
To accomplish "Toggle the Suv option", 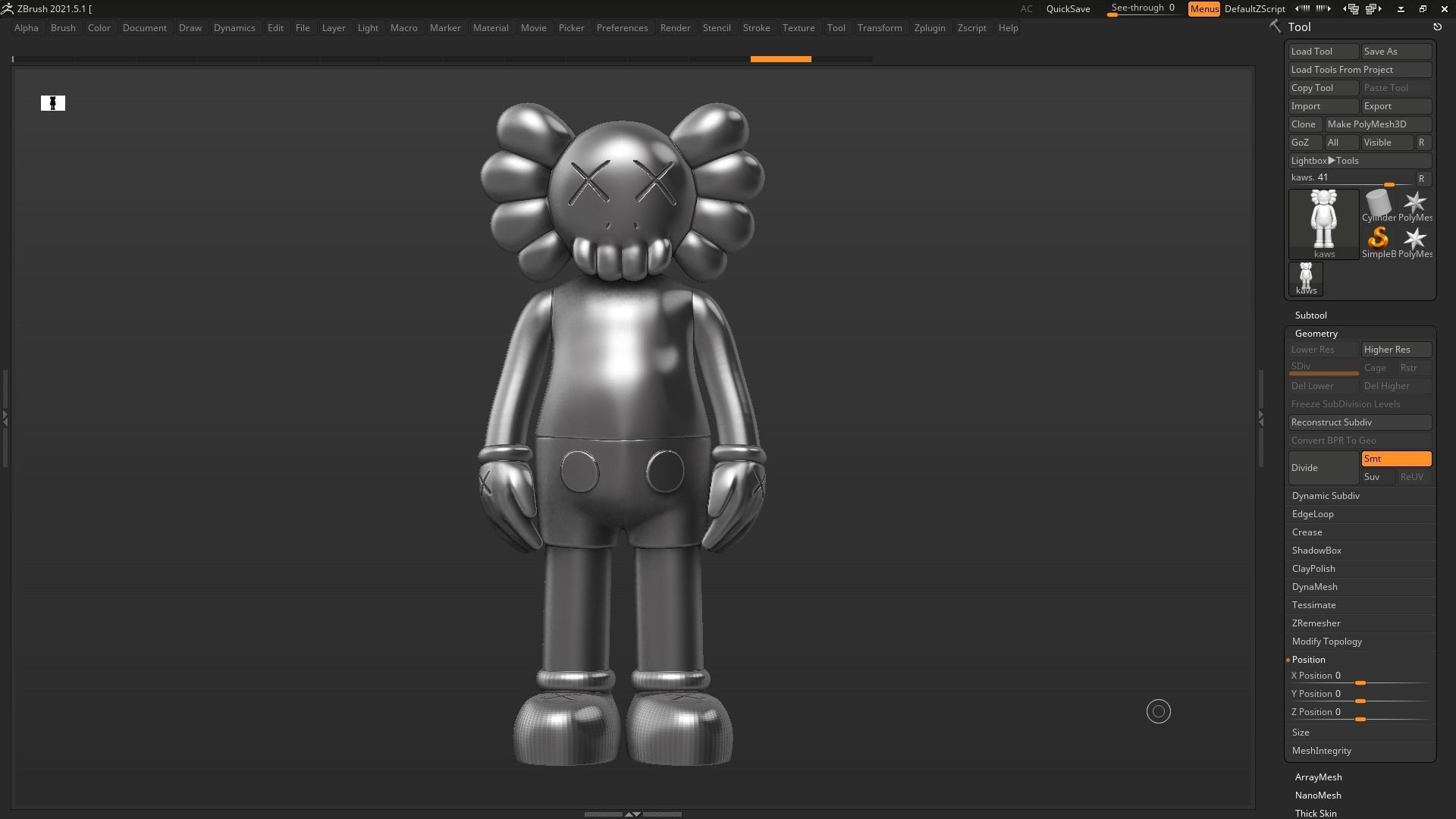I will (1378, 477).
